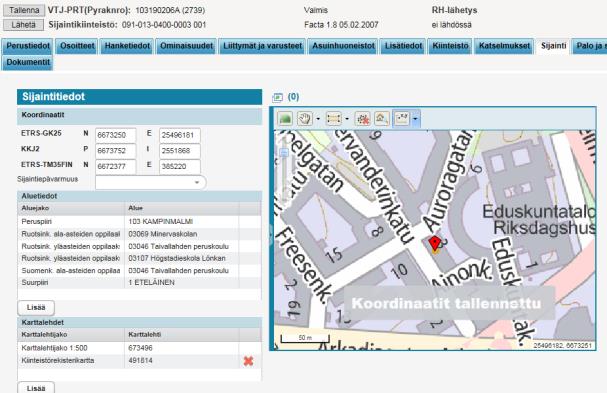Open the Katselmukset tab
The height and width of the screenshot is (393, 607).
[x=504, y=46]
